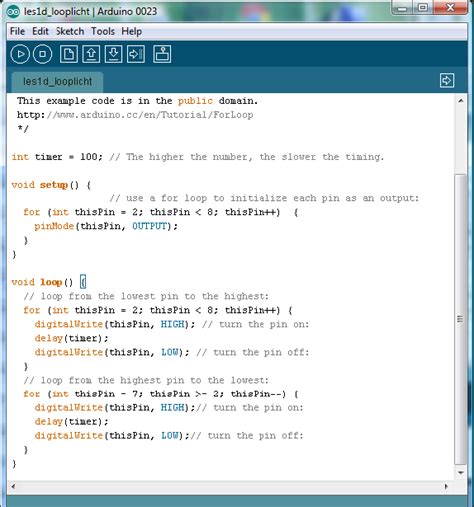Open the Sketch menu
The height and width of the screenshot is (507, 474).
tap(70, 31)
